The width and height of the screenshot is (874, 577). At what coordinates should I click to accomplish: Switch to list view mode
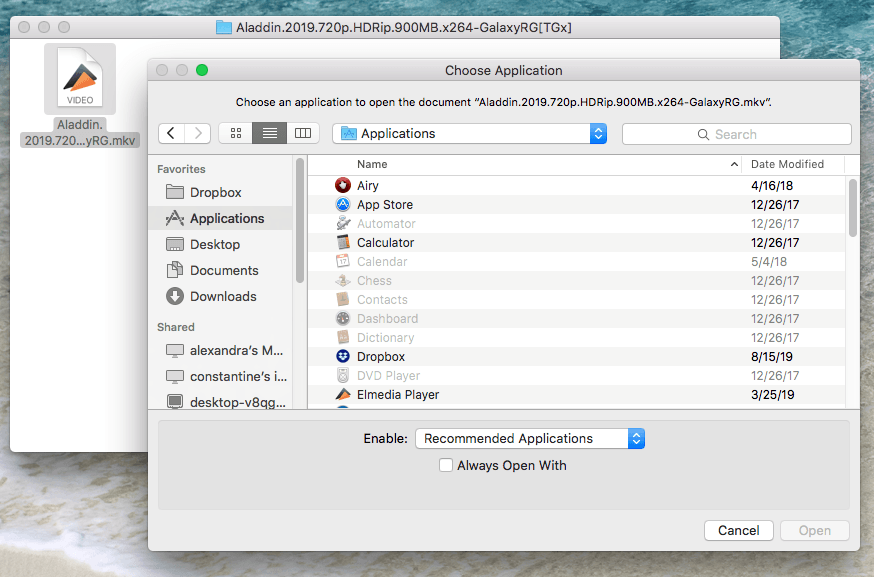[x=269, y=133]
